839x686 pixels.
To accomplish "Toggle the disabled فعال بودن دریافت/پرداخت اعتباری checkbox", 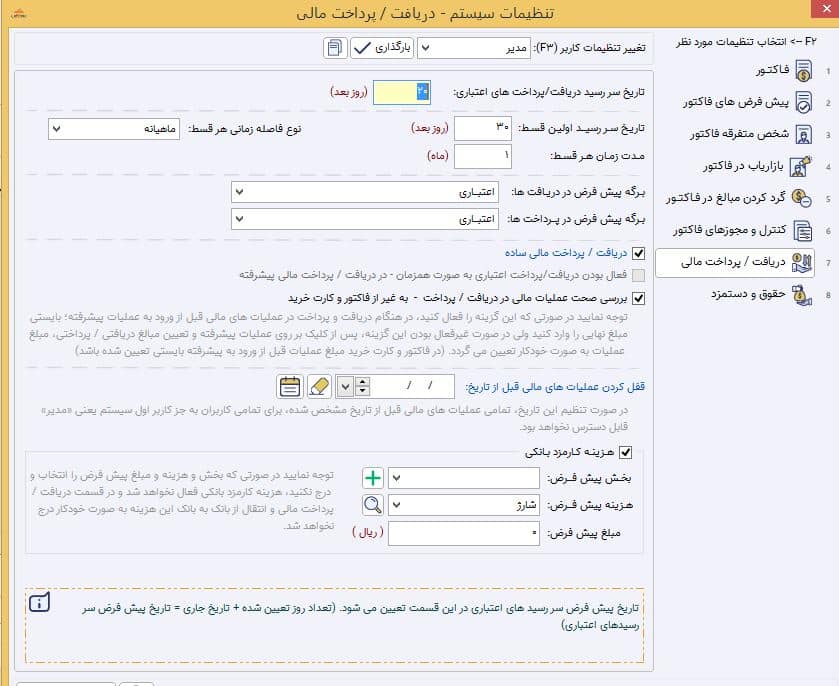I will [638, 275].
